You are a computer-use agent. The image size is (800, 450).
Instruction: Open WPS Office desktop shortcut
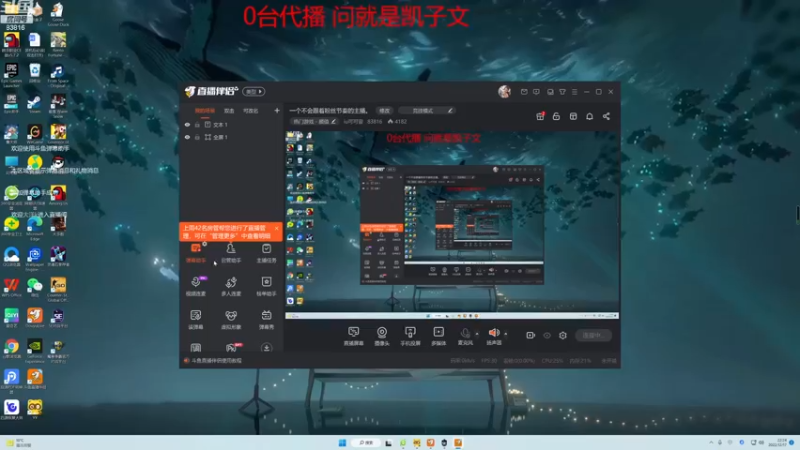click(11, 288)
